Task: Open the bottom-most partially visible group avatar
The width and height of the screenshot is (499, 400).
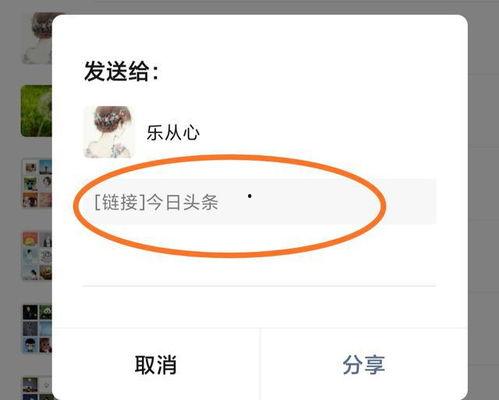Action: pyautogui.click(x=37, y=388)
